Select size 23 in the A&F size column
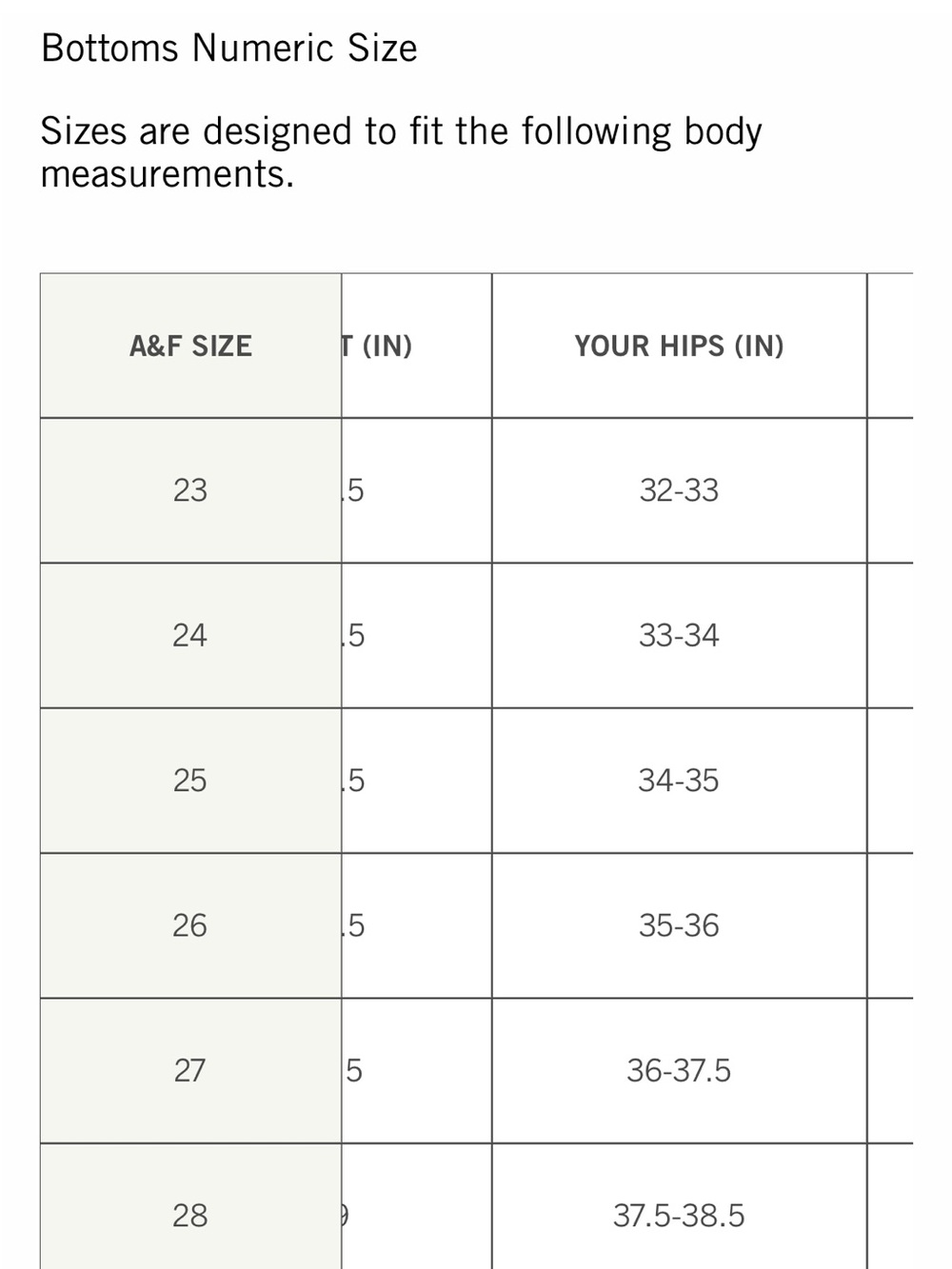The width and height of the screenshot is (952, 1269). (190, 490)
